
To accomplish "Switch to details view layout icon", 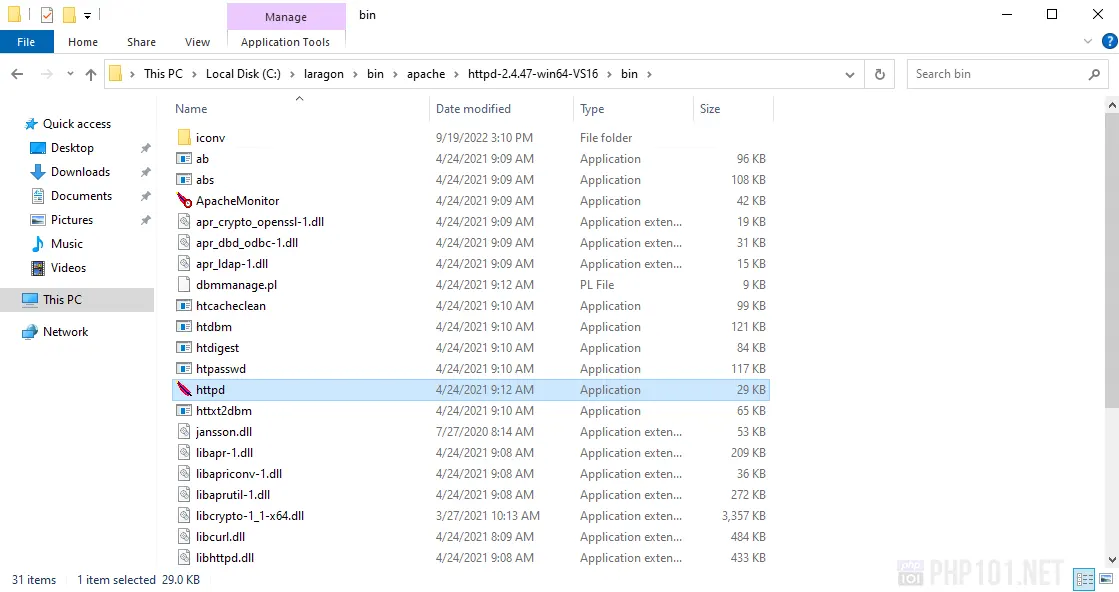I will pyautogui.click(x=1084, y=579).
